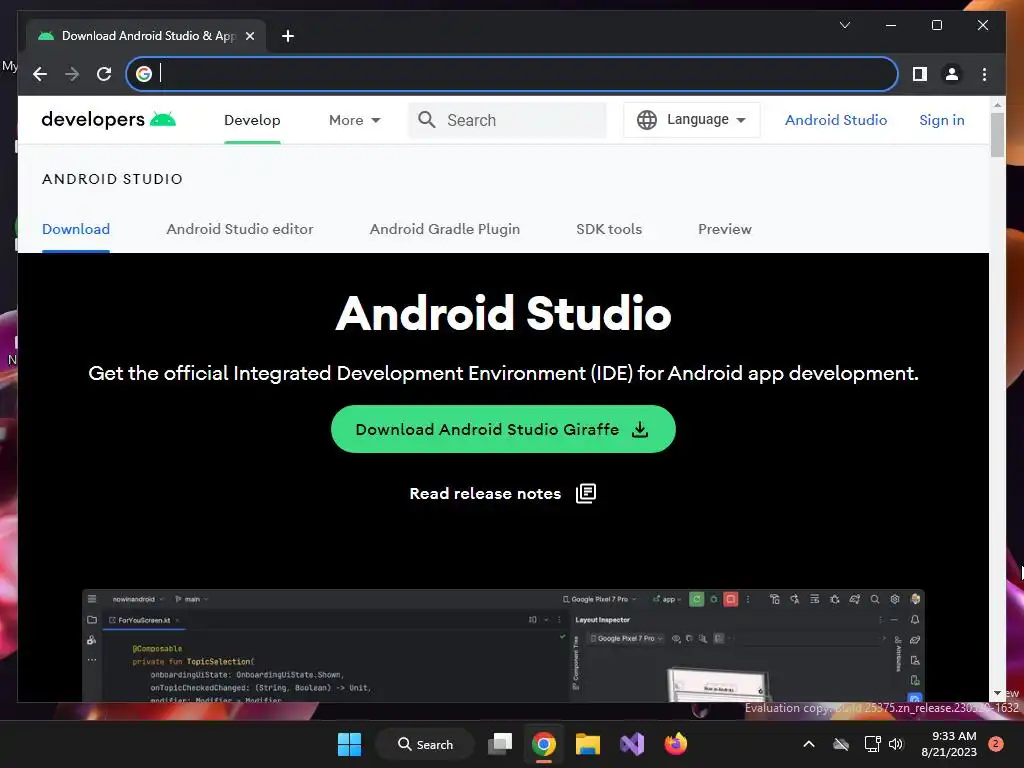The width and height of the screenshot is (1024, 768).
Task: Click the volume speaker tray icon
Action: coord(896,744)
